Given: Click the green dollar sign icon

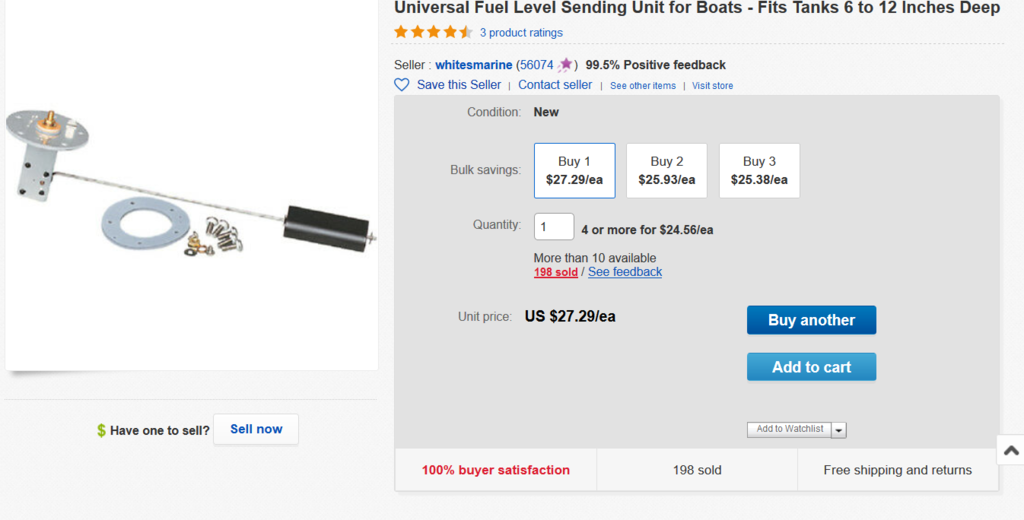Looking at the screenshot, I should pos(101,430).
